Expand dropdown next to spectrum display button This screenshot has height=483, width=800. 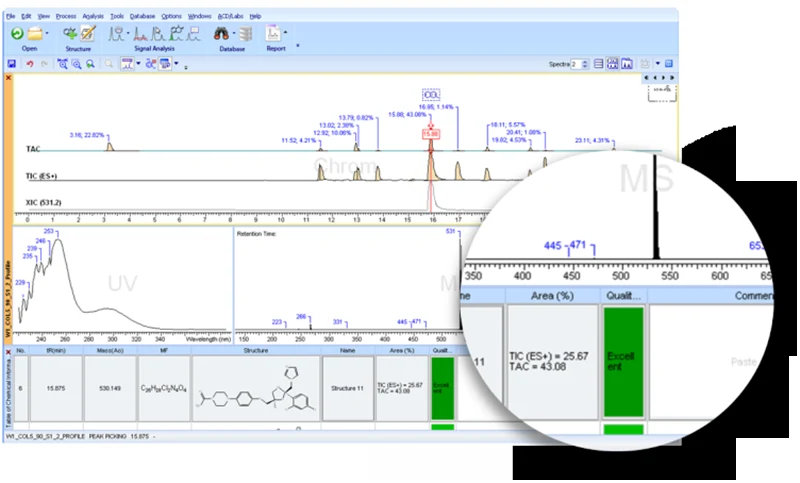138,64
